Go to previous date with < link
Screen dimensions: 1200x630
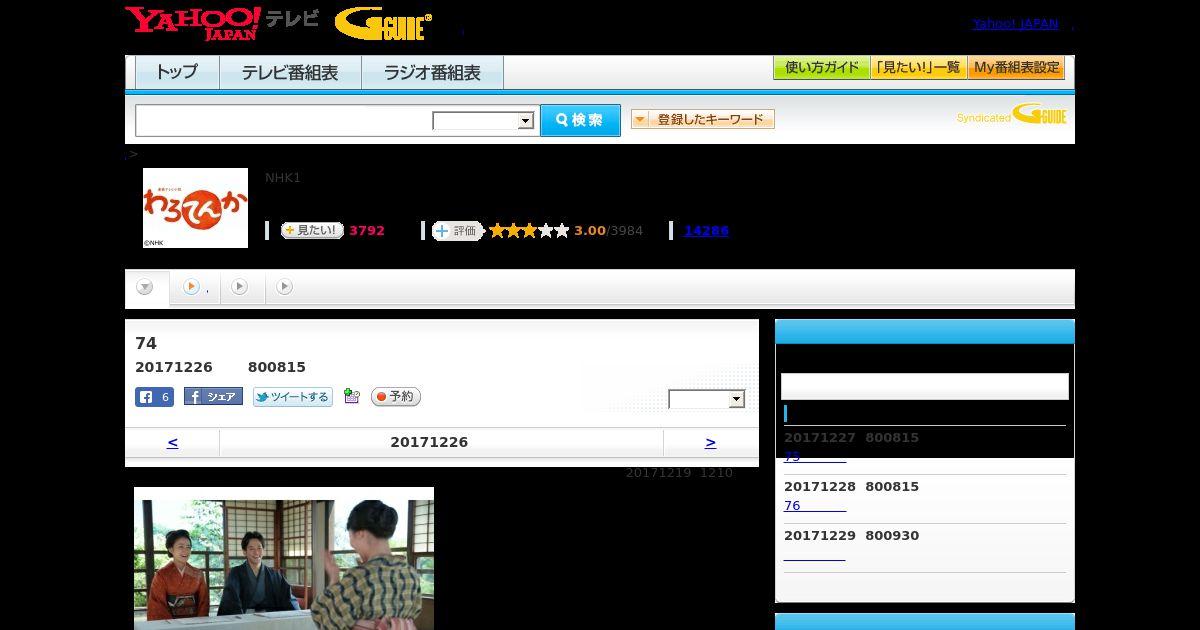172,442
